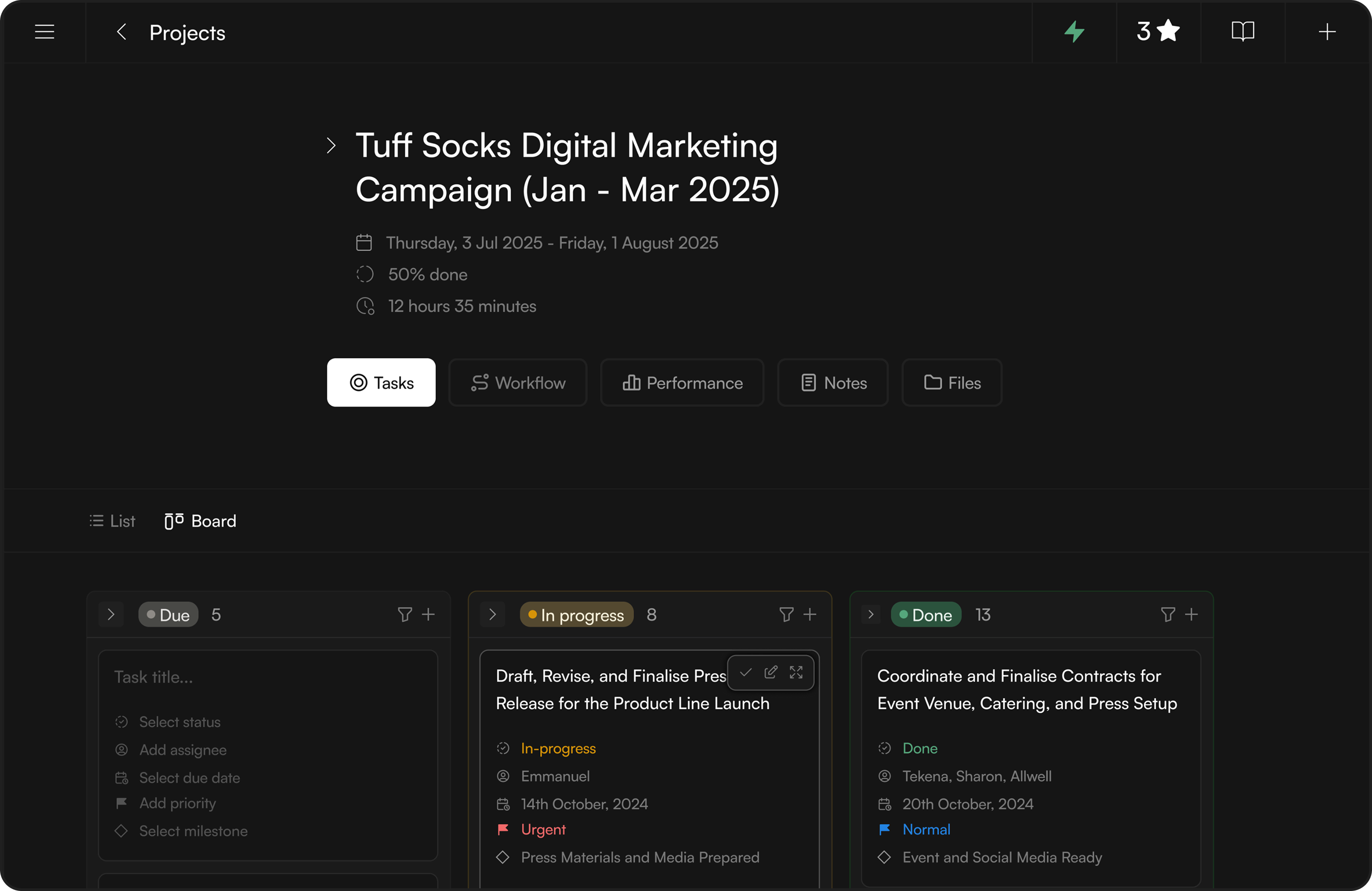
Task: Select status in new task card
Action: tap(179, 721)
